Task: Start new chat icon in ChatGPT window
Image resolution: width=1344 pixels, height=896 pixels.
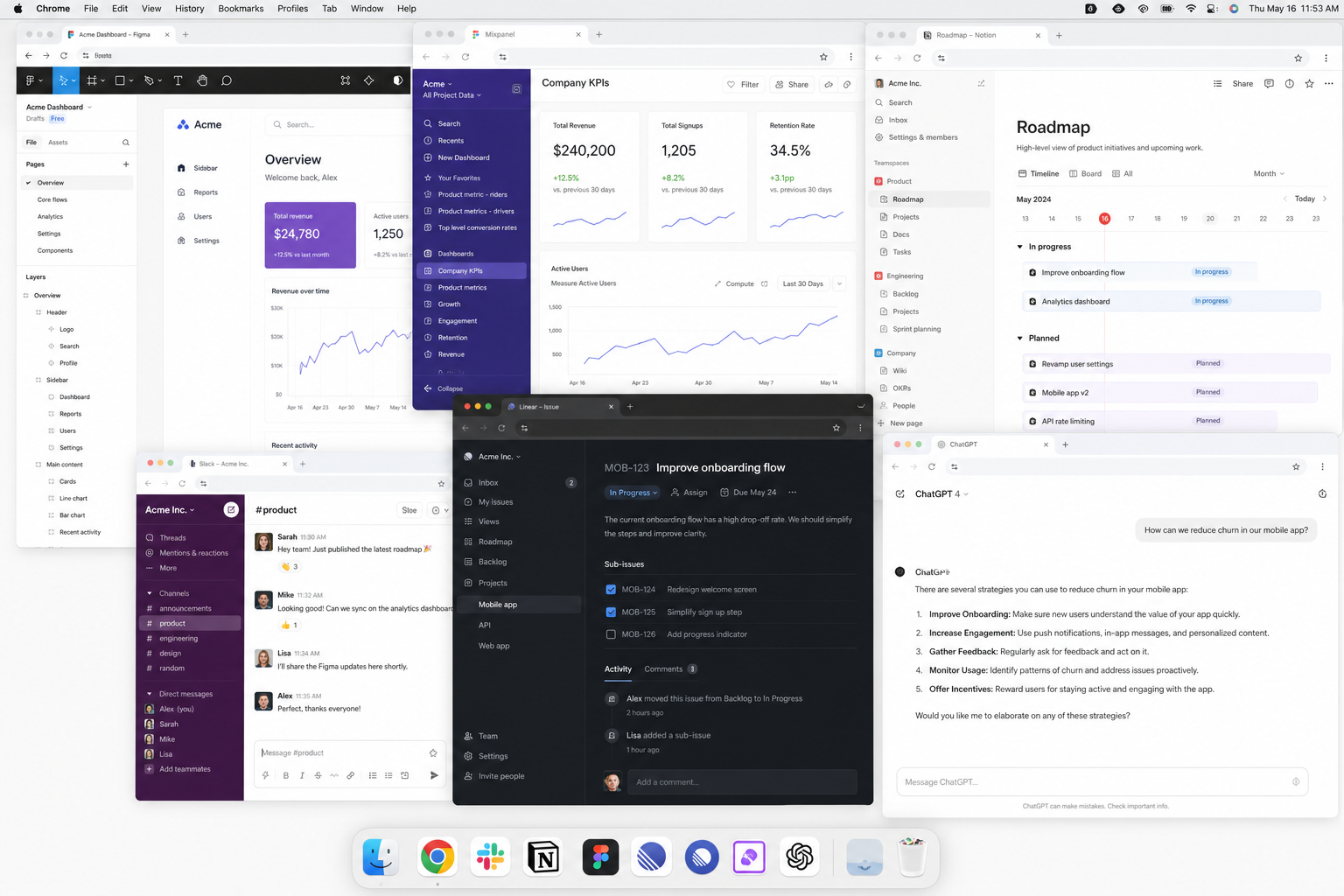Action: click(900, 493)
